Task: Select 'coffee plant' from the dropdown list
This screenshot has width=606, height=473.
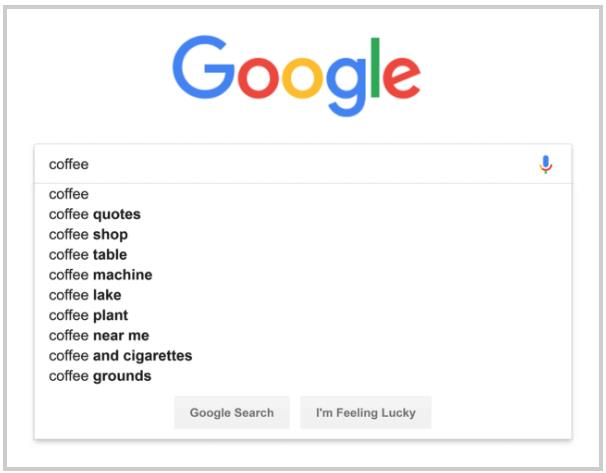Action: click(88, 315)
